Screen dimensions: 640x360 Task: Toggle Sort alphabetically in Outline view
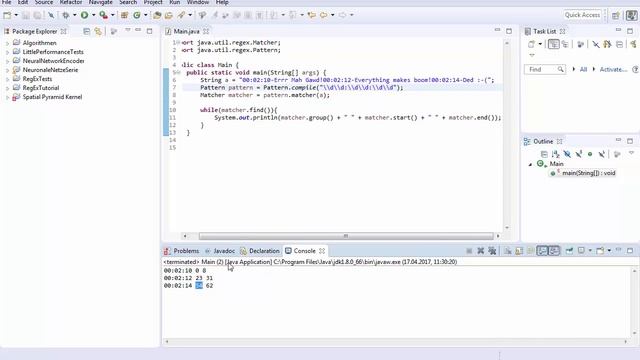click(556, 154)
